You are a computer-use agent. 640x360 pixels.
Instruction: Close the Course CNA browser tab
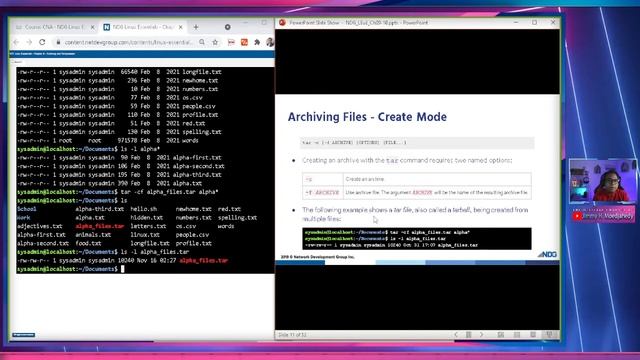[x=93, y=27]
